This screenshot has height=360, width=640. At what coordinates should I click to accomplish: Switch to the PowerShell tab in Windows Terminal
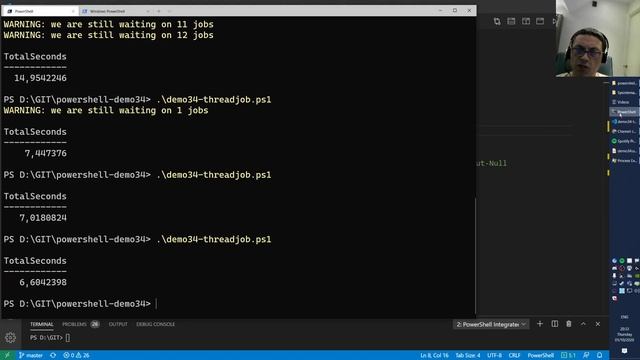click(40, 11)
